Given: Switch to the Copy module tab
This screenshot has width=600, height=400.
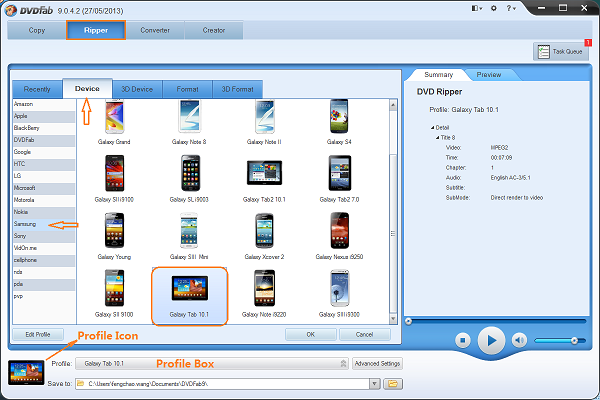Looking at the screenshot, I should click(x=37, y=30).
